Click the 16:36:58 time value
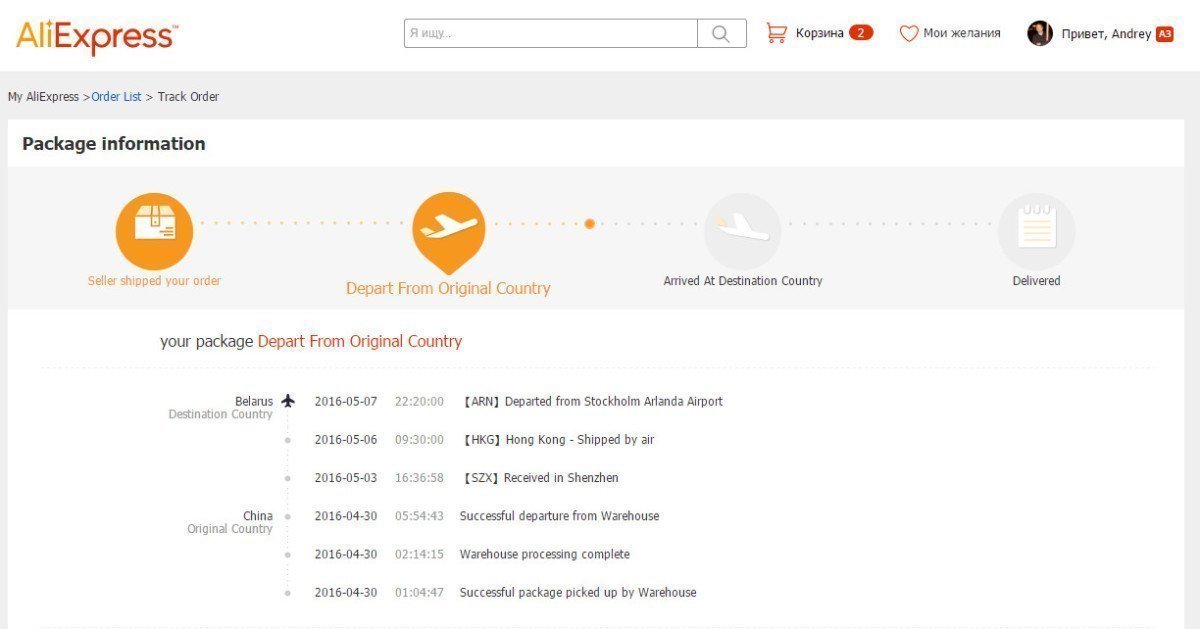 coord(419,478)
